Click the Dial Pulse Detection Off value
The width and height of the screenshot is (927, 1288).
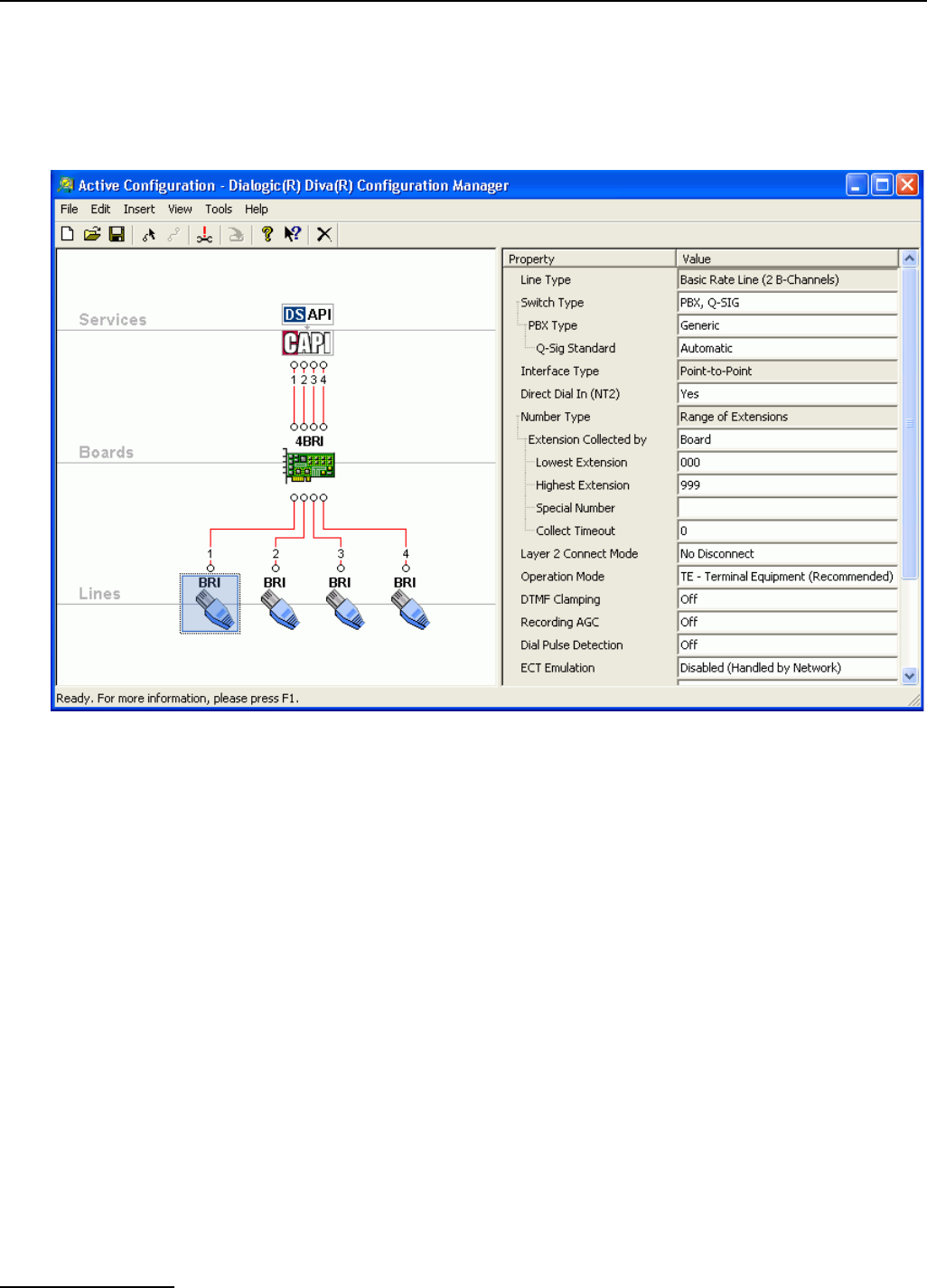click(788, 645)
